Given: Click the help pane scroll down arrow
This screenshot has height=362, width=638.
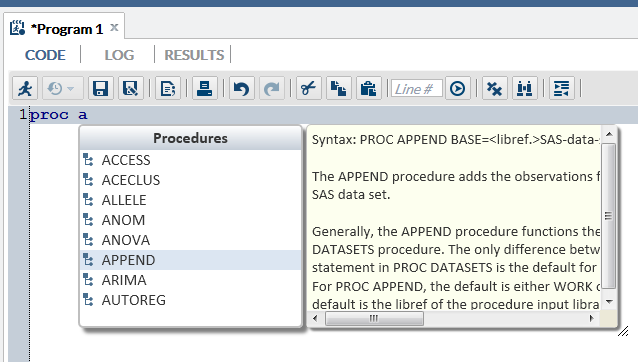Looking at the screenshot, I should pyautogui.click(x=609, y=302).
